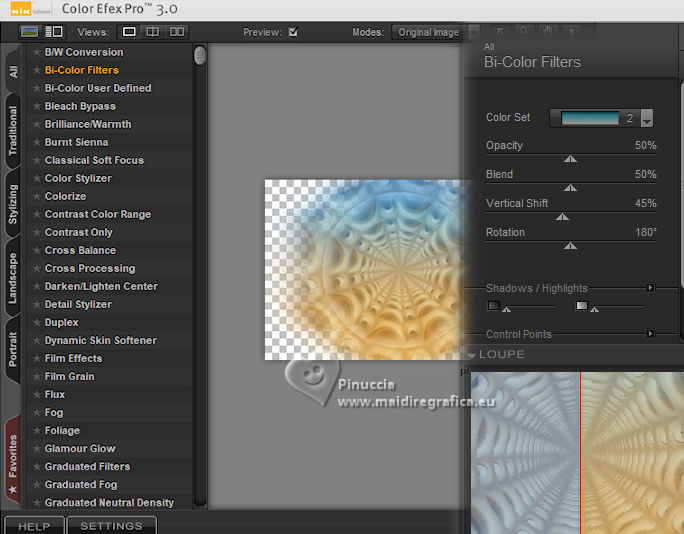Open the Traditional filter category tab

point(13,131)
